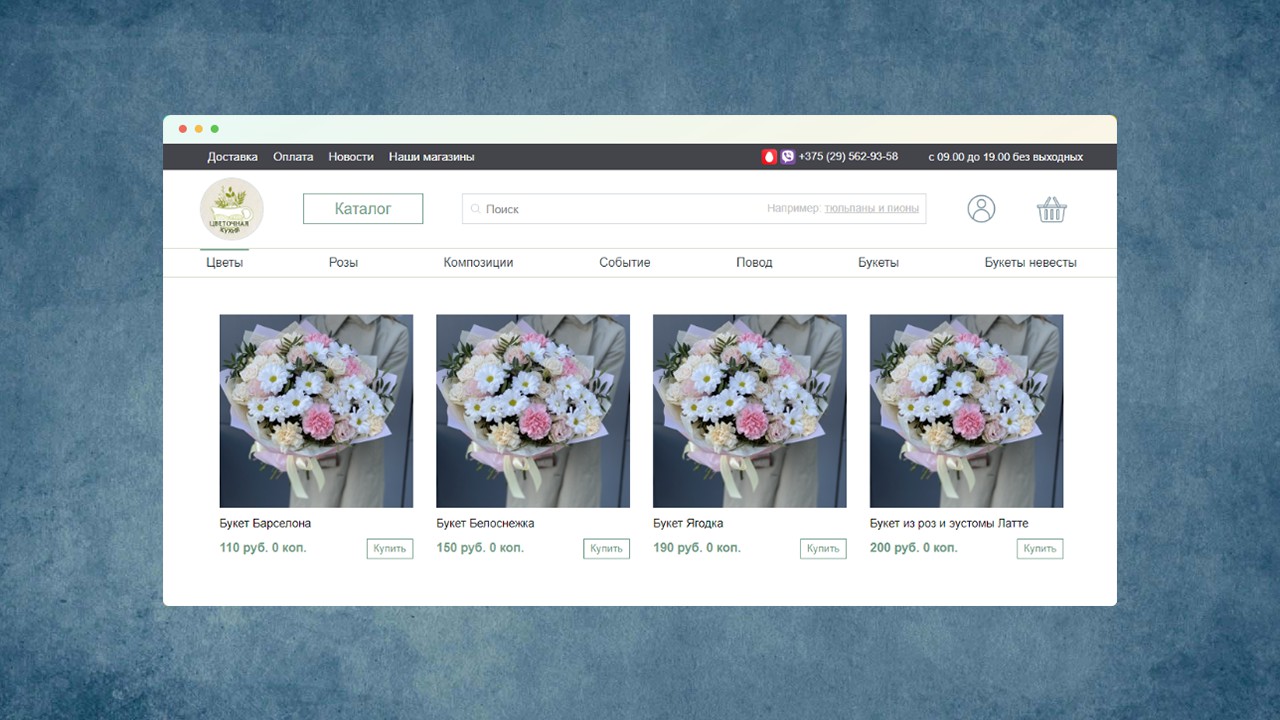Open the Букет Ягодка title

[688, 523]
